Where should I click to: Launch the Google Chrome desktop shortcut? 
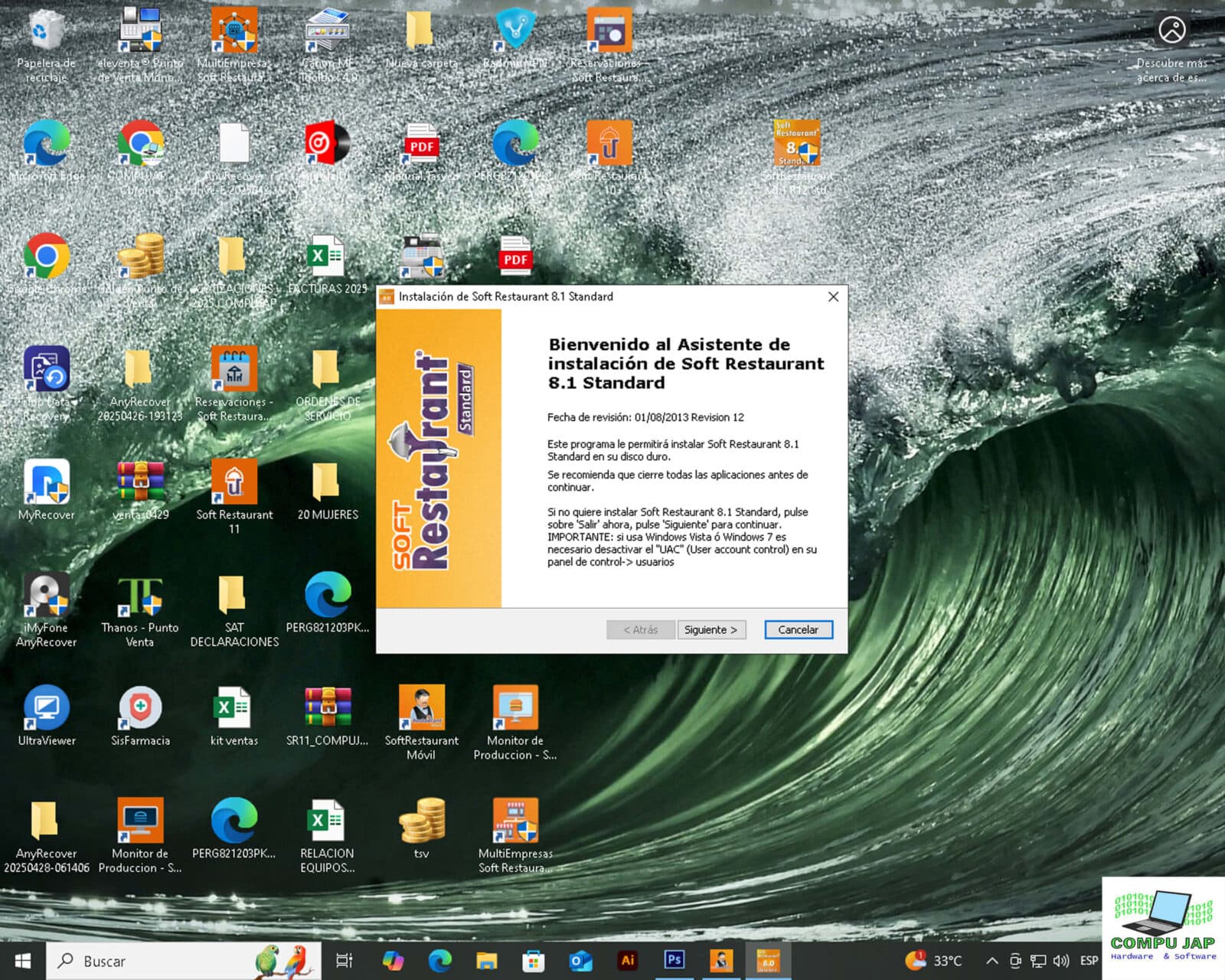47,257
